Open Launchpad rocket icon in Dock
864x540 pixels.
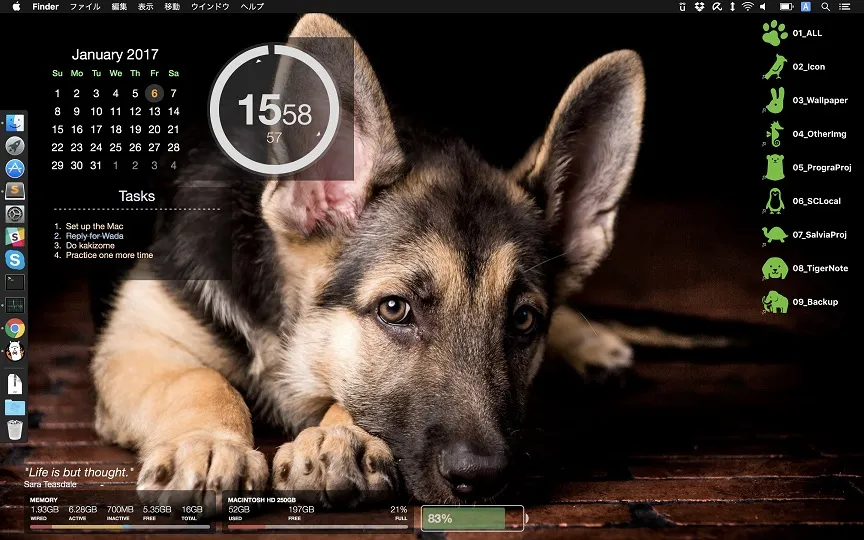[14, 146]
